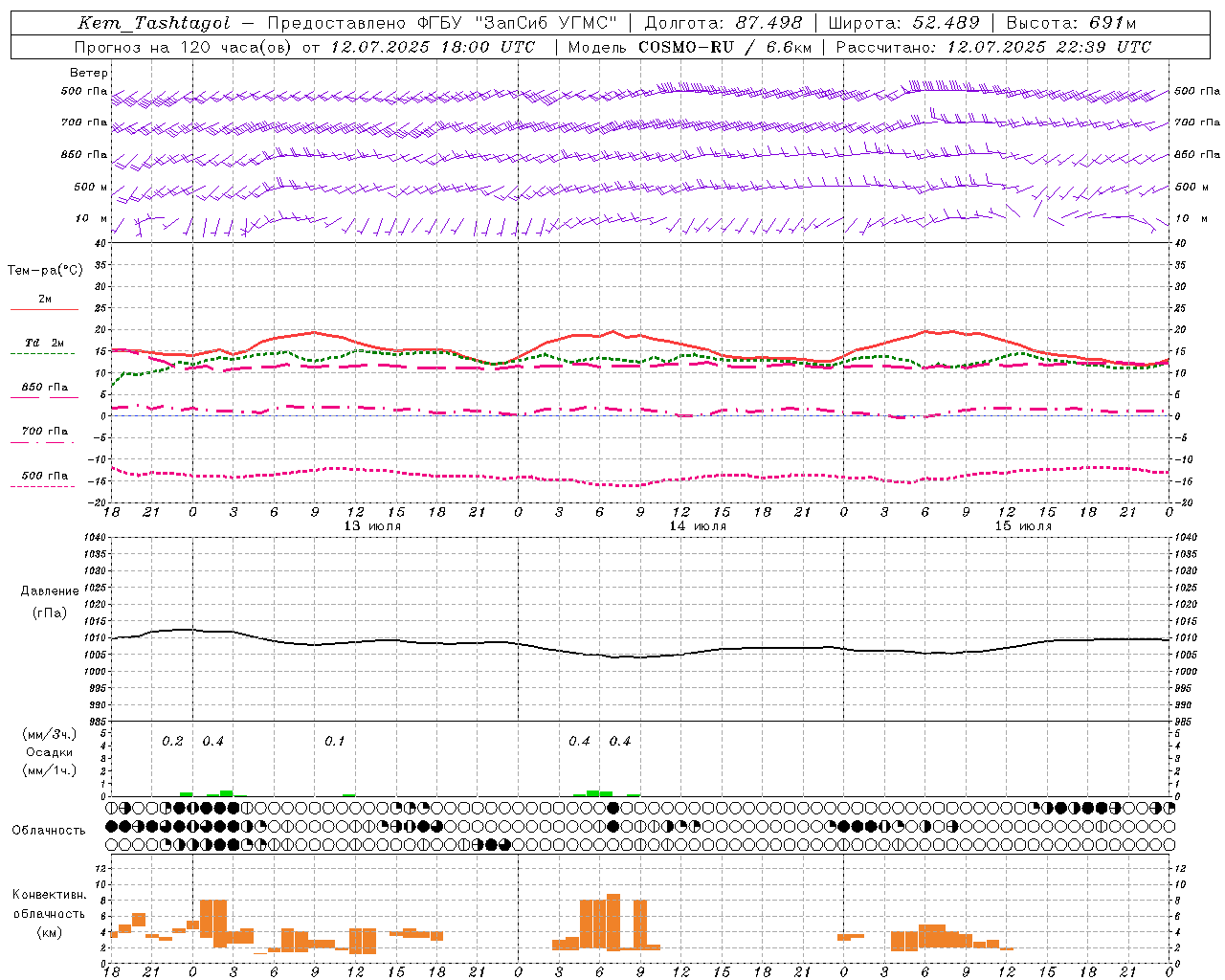The width and height of the screenshot is (1225, 980).
Task: Click the (км) convective height unit label
Action: (x=50, y=931)
